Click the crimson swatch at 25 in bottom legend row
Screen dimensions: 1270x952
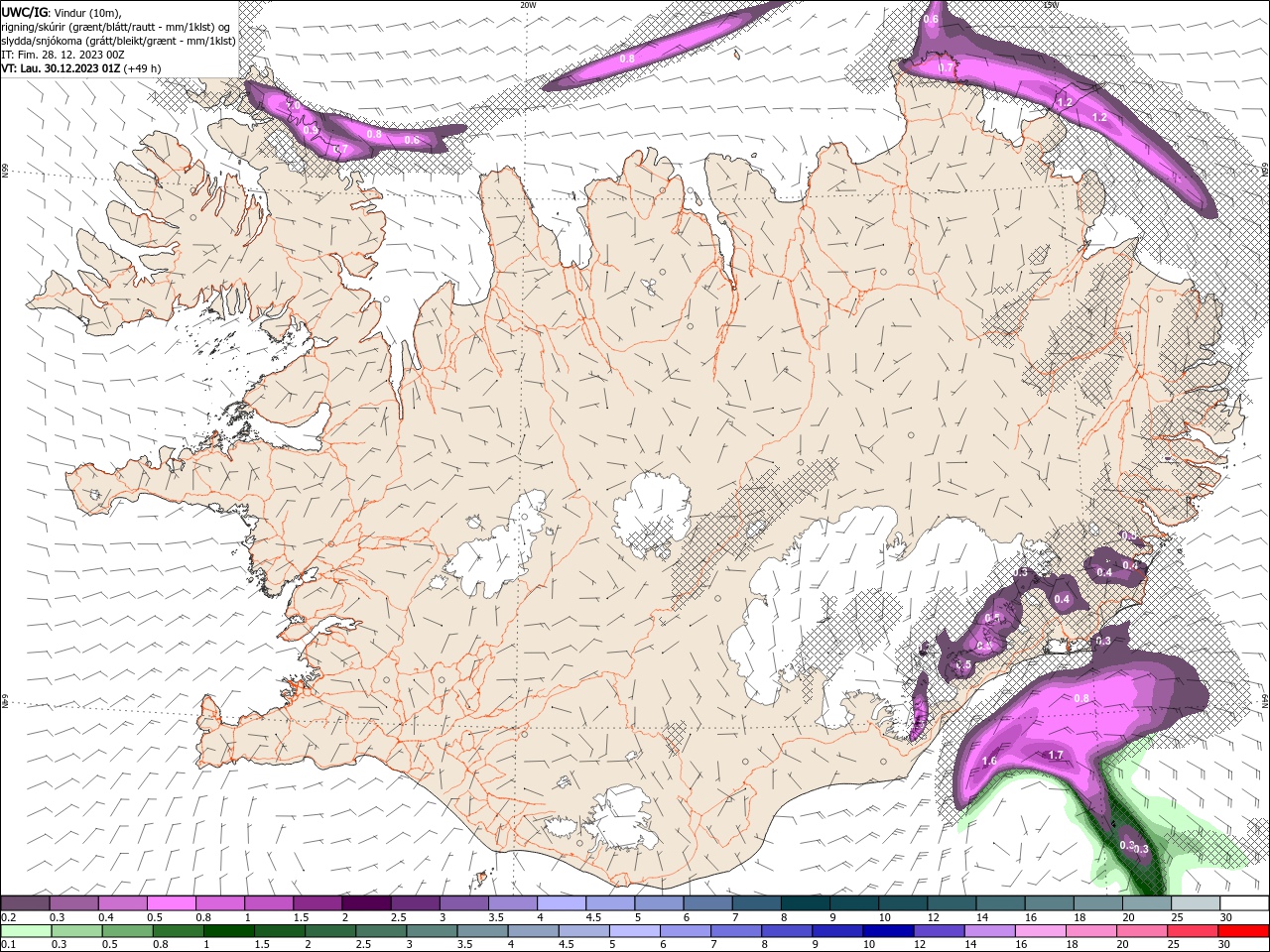[x=1192, y=931]
